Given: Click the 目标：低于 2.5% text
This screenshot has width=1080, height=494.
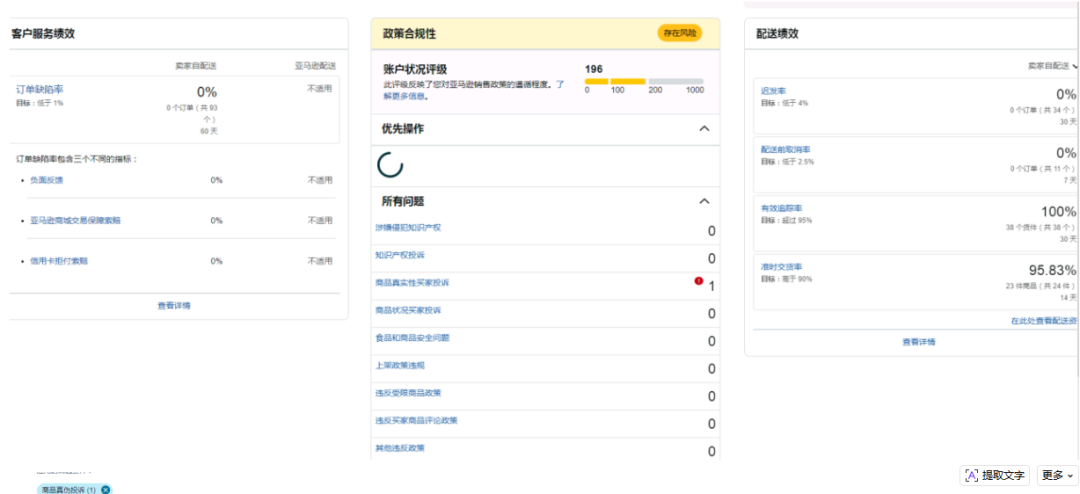Looking at the screenshot, I should pyautogui.click(x=787, y=161).
